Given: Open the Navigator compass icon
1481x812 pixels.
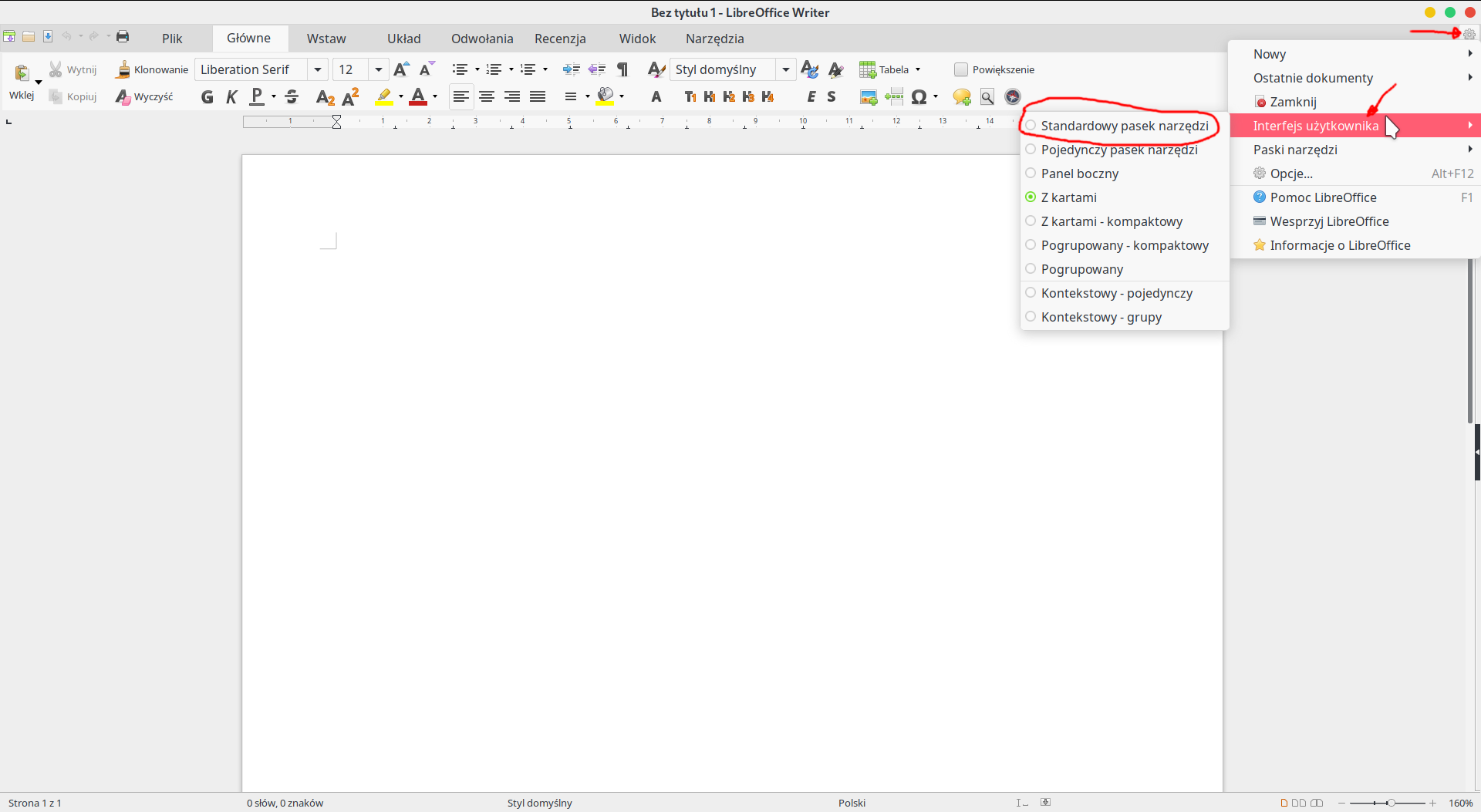Looking at the screenshot, I should (x=1013, y=96).
